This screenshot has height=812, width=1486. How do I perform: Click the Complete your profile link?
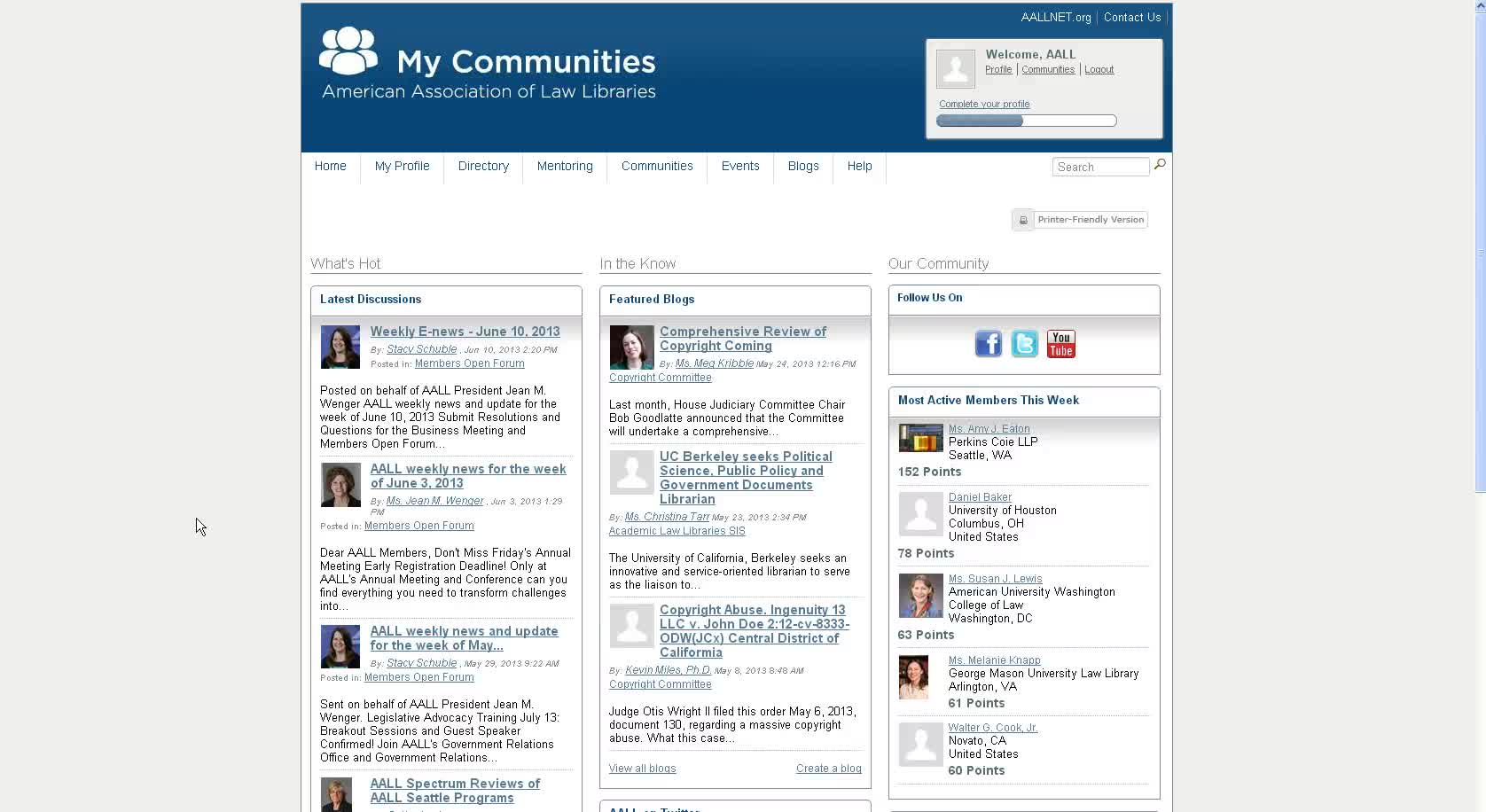(984, 104)
